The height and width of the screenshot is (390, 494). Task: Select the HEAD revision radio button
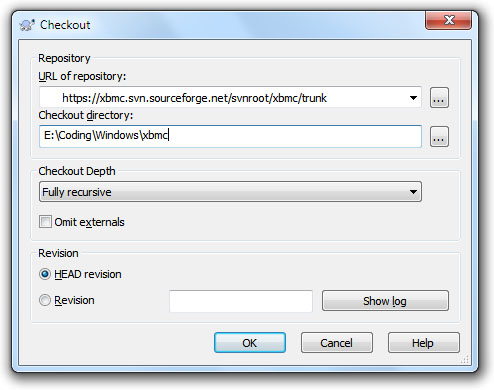[x=45, y=274]
